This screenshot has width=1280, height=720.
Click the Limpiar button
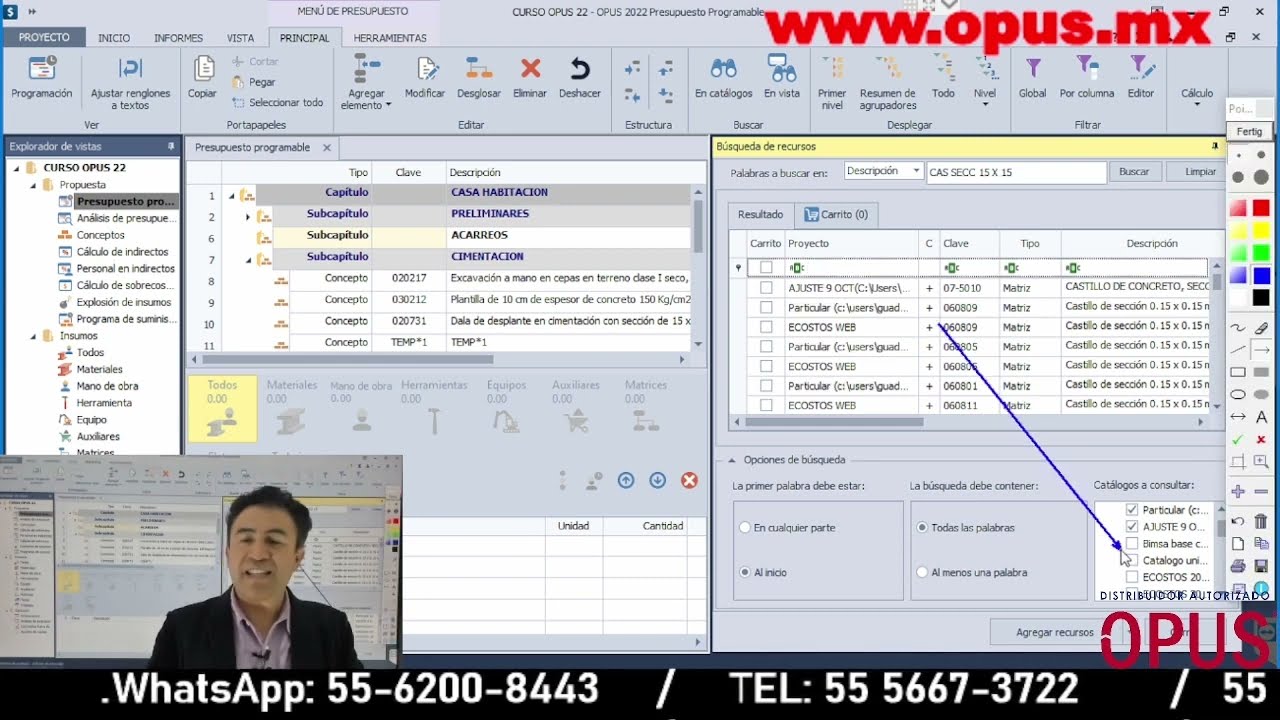1200,172
